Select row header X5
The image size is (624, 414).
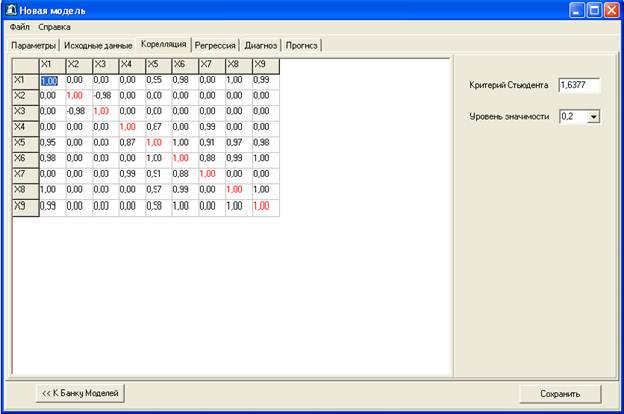click(25, 144)
